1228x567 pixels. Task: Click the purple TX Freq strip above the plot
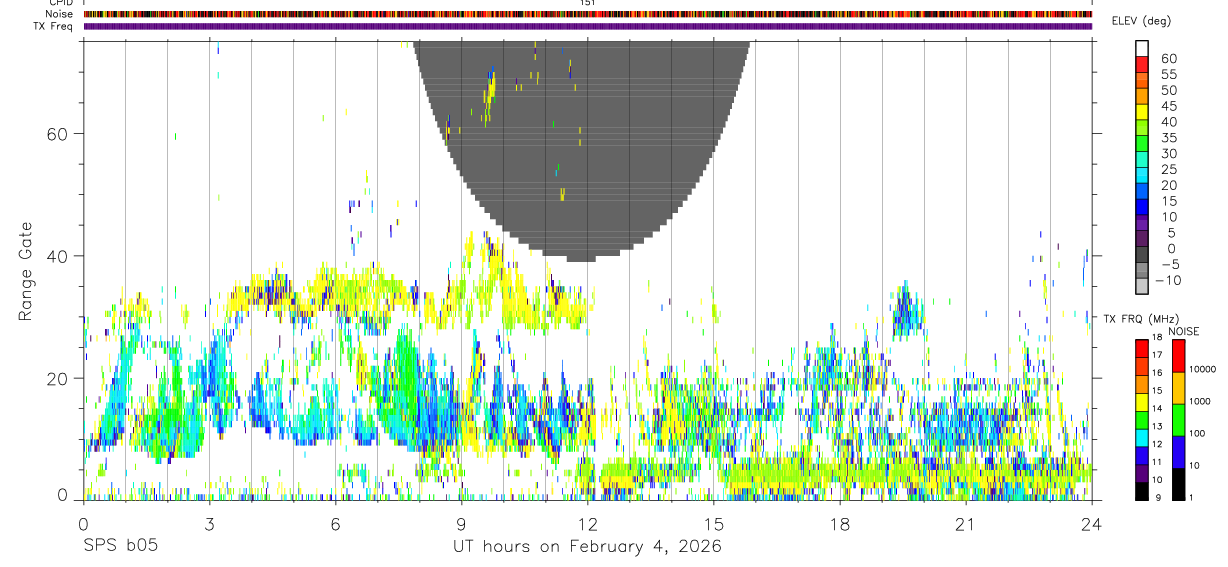click(x=587, y=26)
